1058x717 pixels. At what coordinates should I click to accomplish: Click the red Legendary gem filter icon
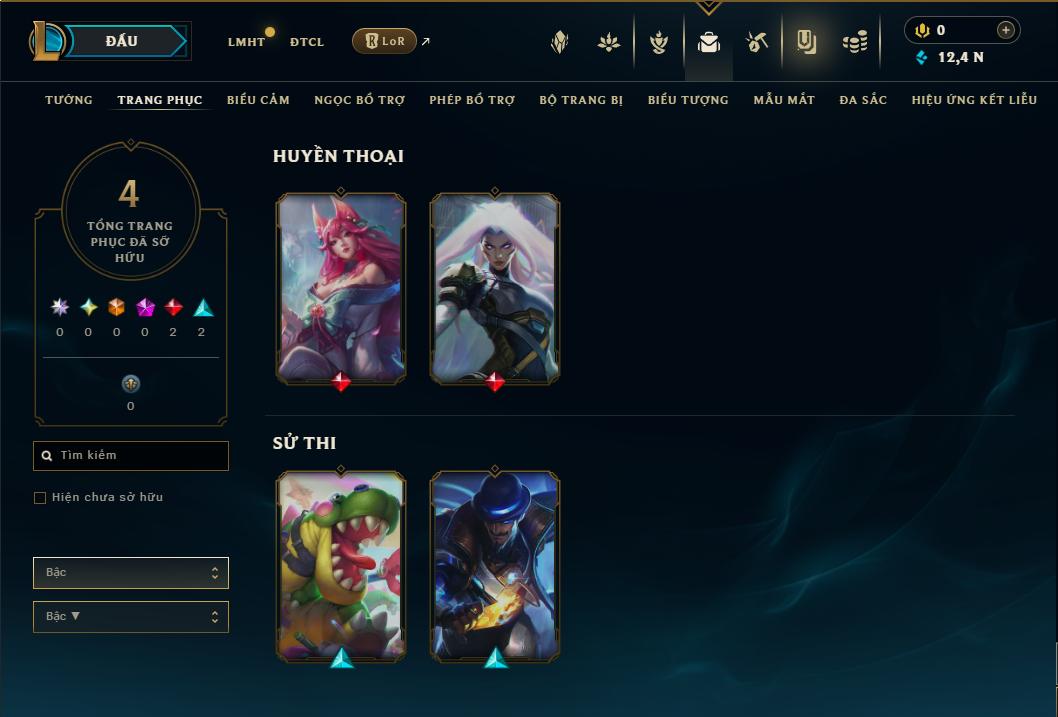173,308
